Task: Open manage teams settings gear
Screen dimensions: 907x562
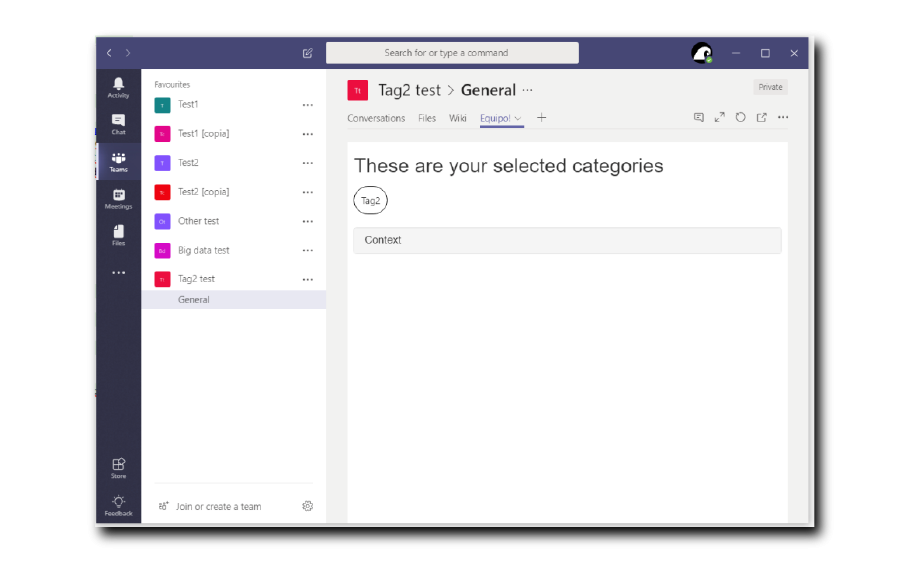Action: click(308, 506)
